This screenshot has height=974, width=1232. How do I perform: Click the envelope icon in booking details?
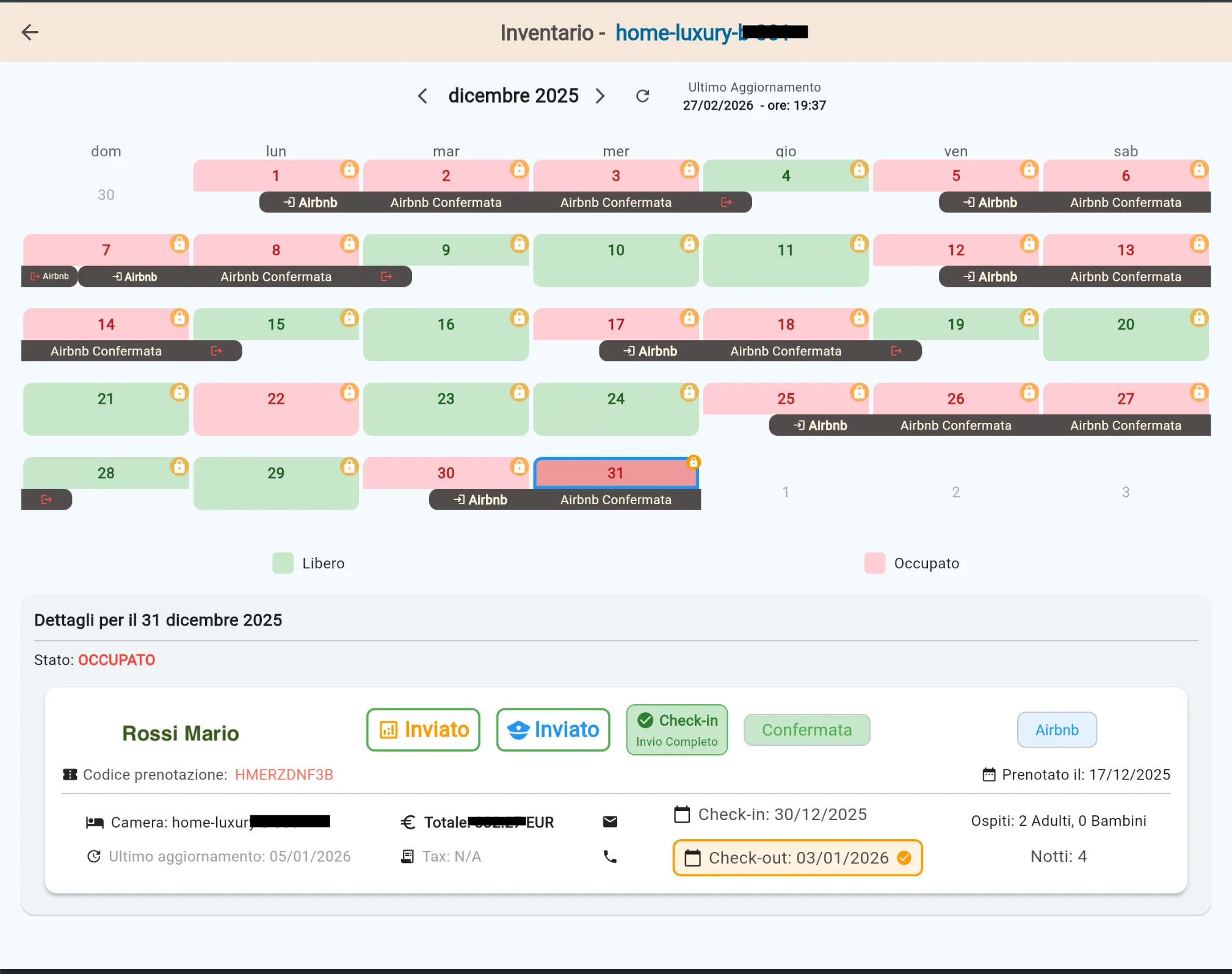point(611,821)
